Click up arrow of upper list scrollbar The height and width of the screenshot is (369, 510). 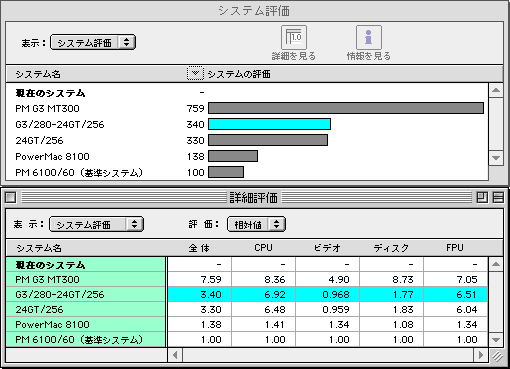pyautogui.click(x=496, y=90)
